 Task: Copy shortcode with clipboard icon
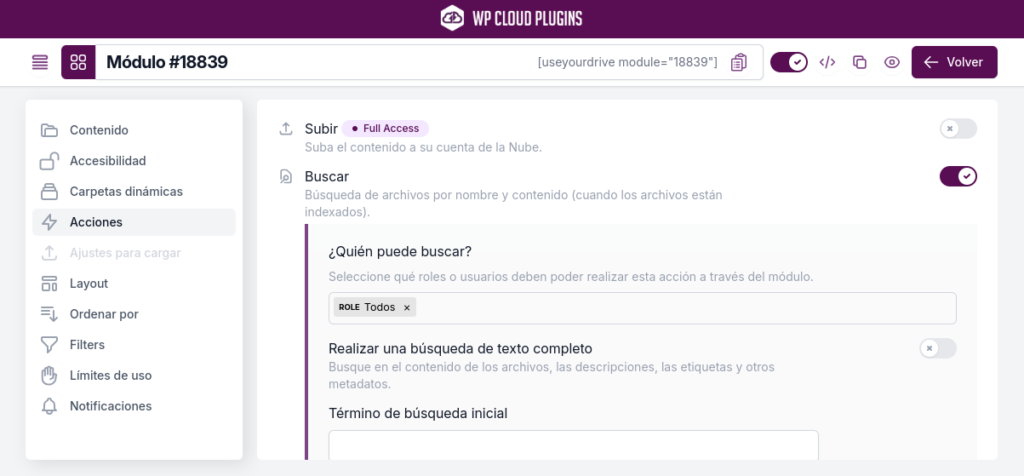[x=739, y=63]
